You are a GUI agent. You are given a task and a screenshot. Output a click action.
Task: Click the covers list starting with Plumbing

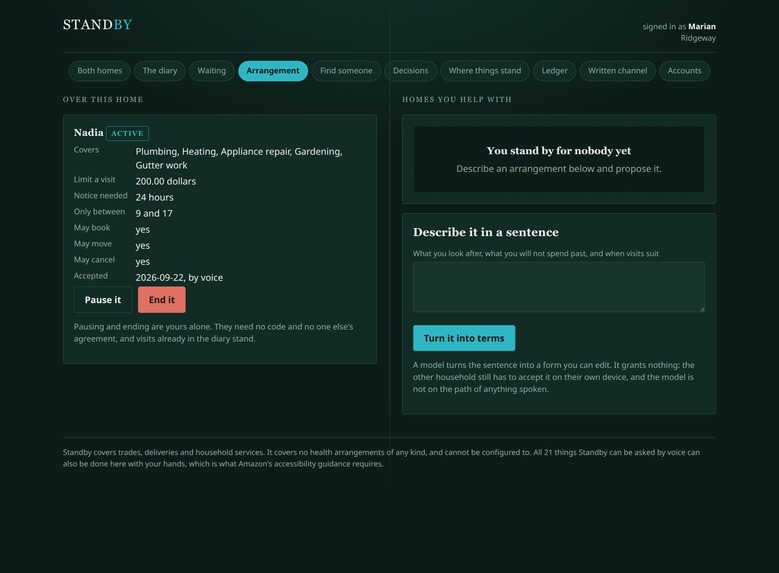239,158
